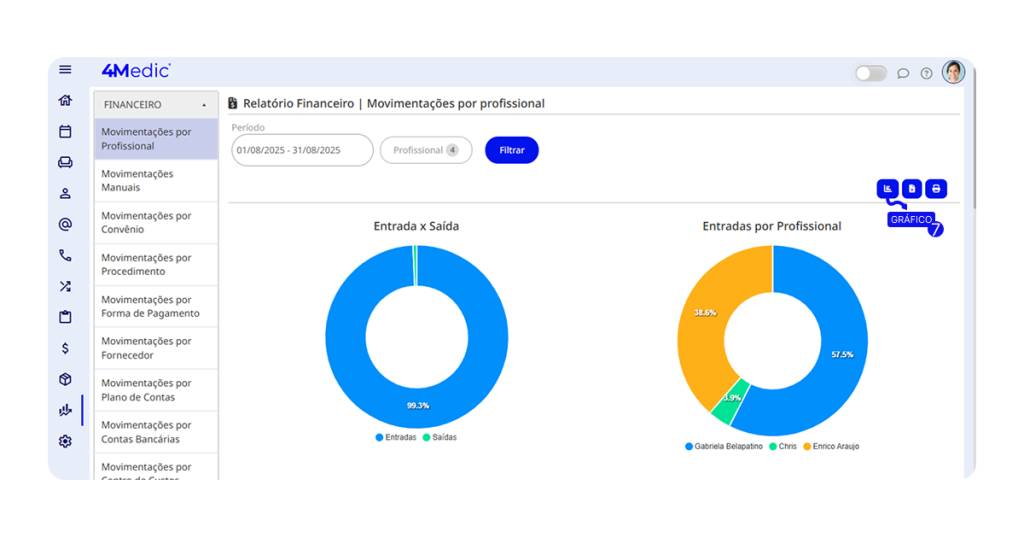Click the print report icon

click(x=936, y=189)
